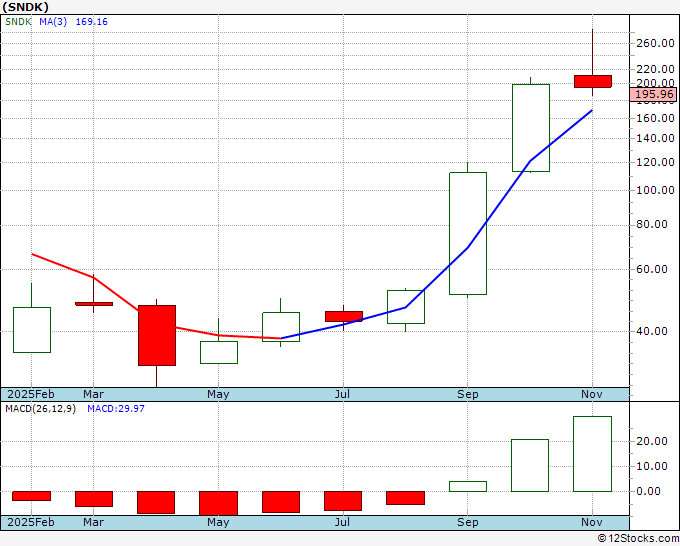Click the 2025Feb label on price chart axis
680x546 pixels.
pyautogui.click(x=31, y=394)
